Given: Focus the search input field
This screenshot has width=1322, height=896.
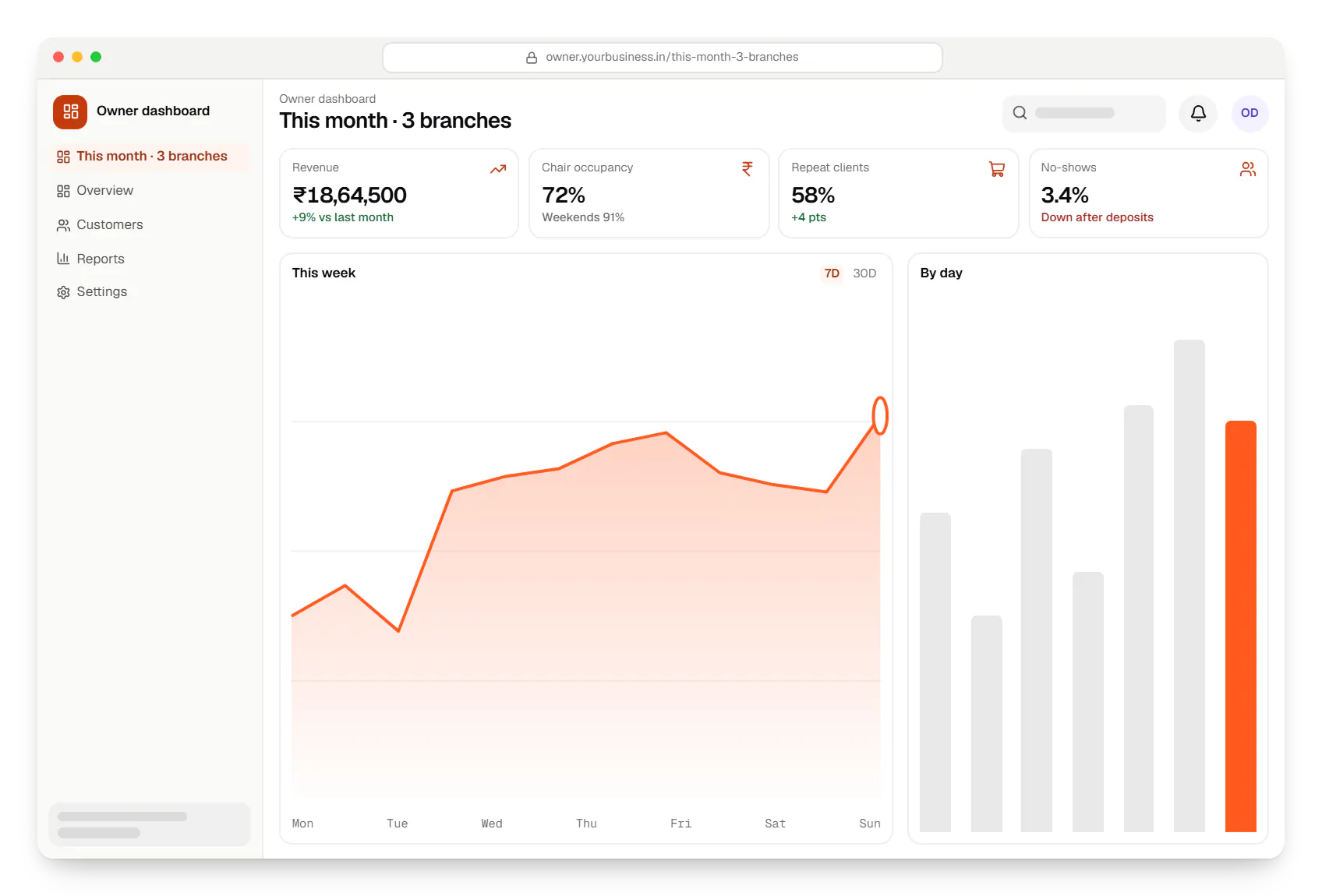Looking at the screenshot, I should (1083, 113).
